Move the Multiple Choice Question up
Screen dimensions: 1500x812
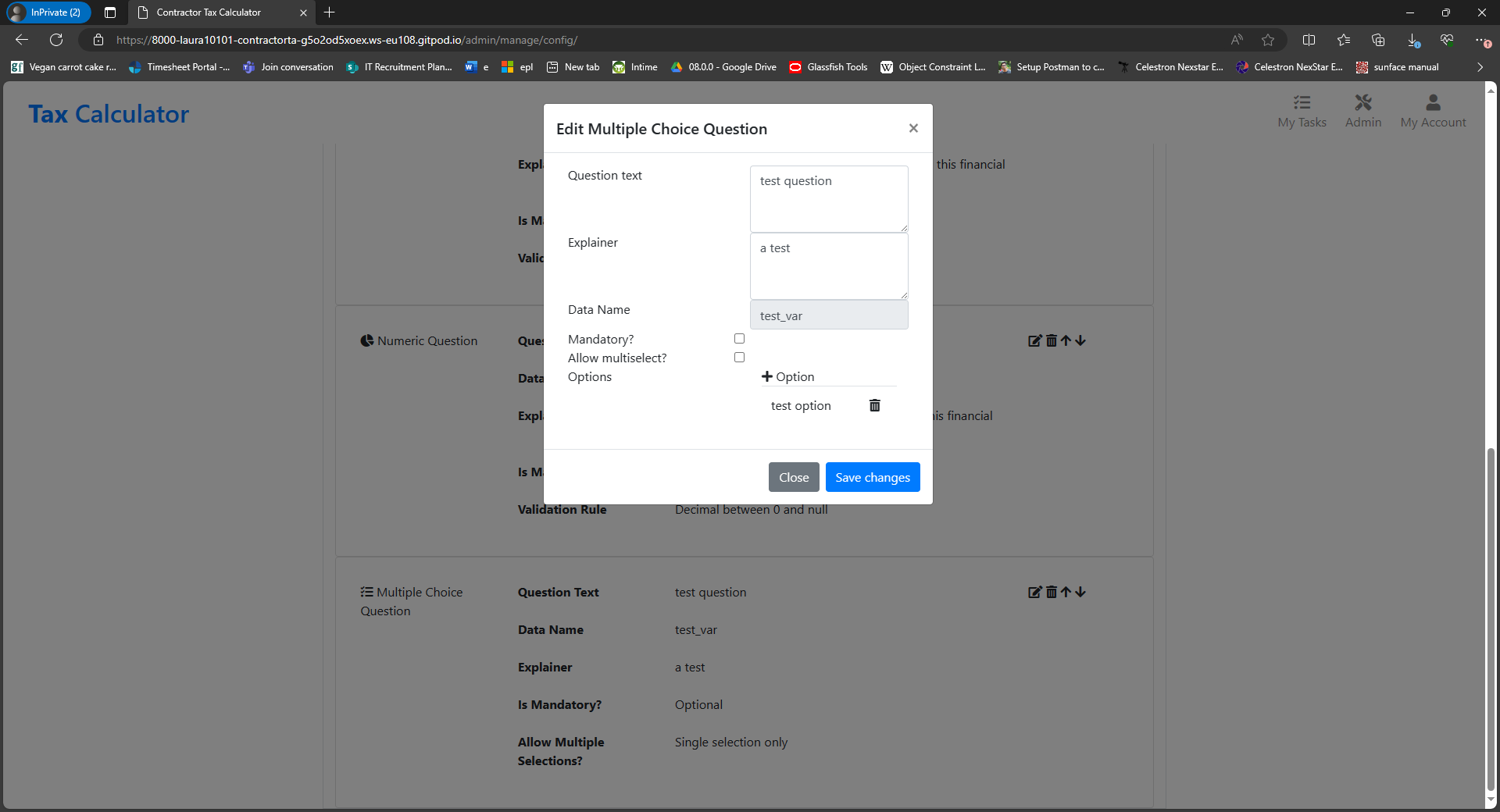pyautogui.click(x=1066, y=592)
